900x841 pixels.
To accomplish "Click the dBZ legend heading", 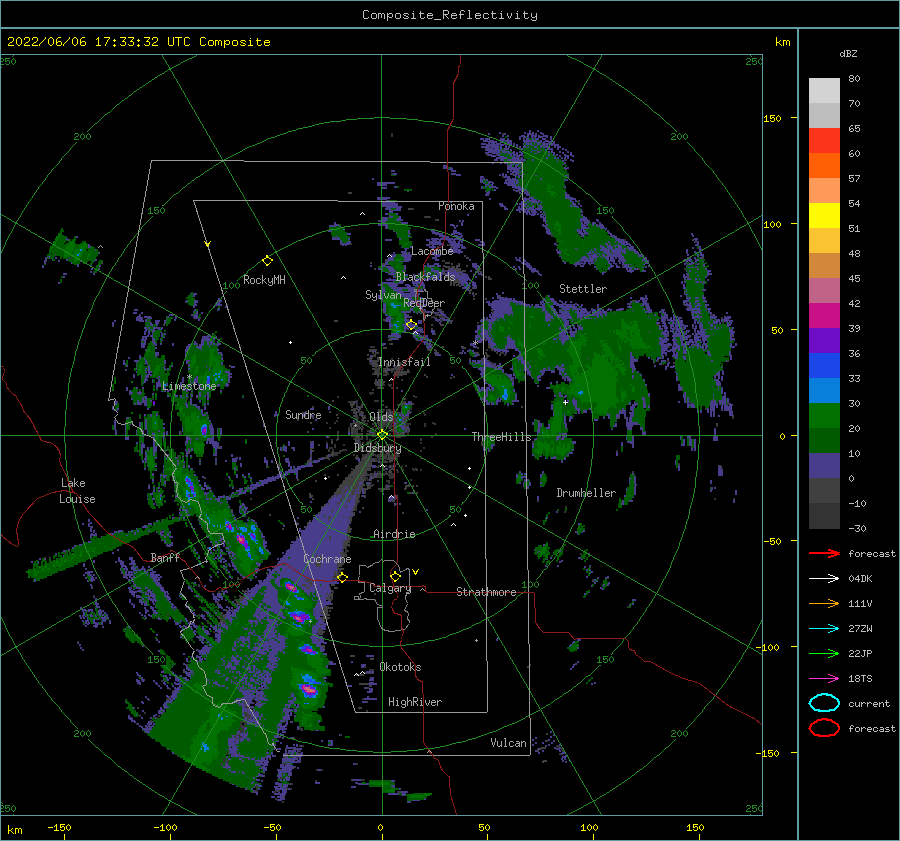I will (848, 54).
